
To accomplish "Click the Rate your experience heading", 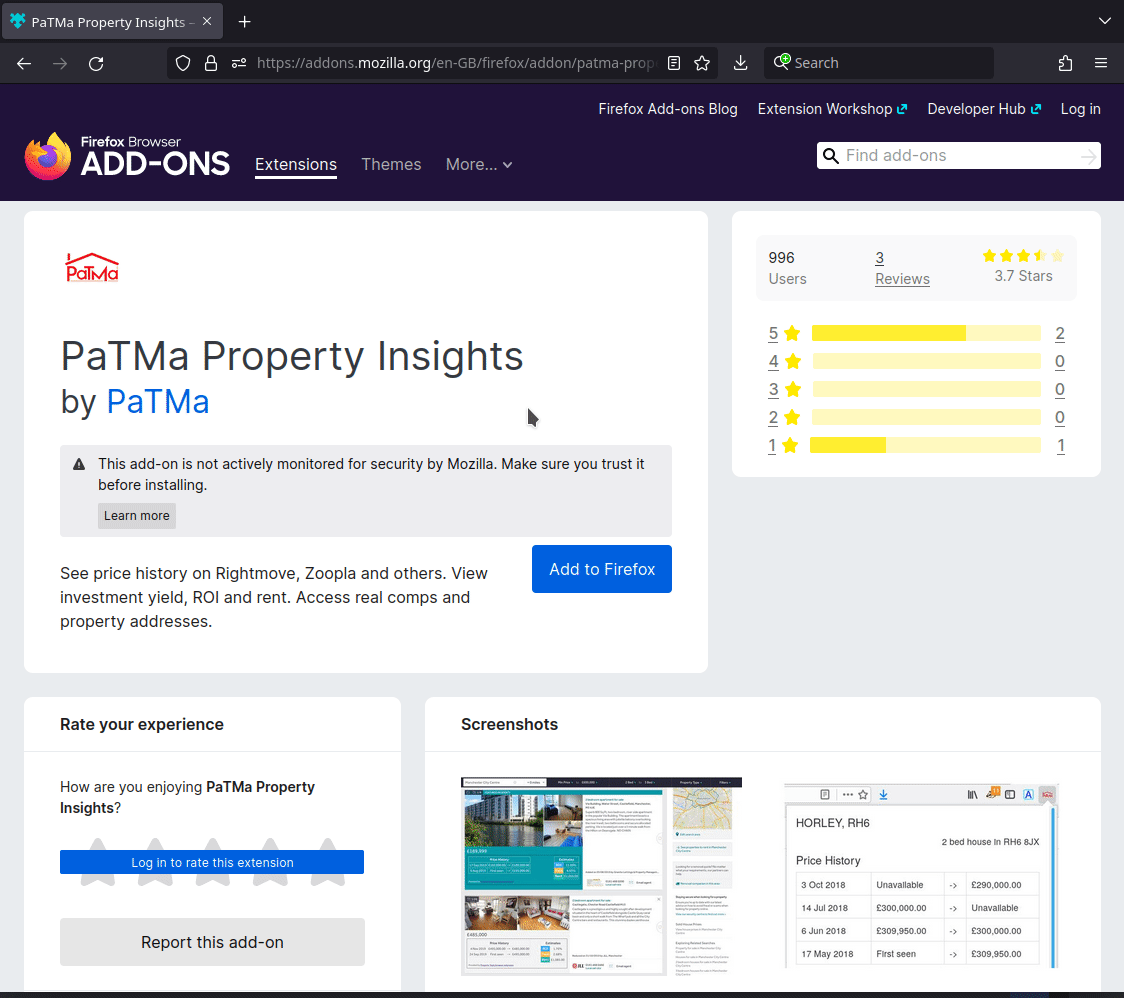I will pos(142,724).
